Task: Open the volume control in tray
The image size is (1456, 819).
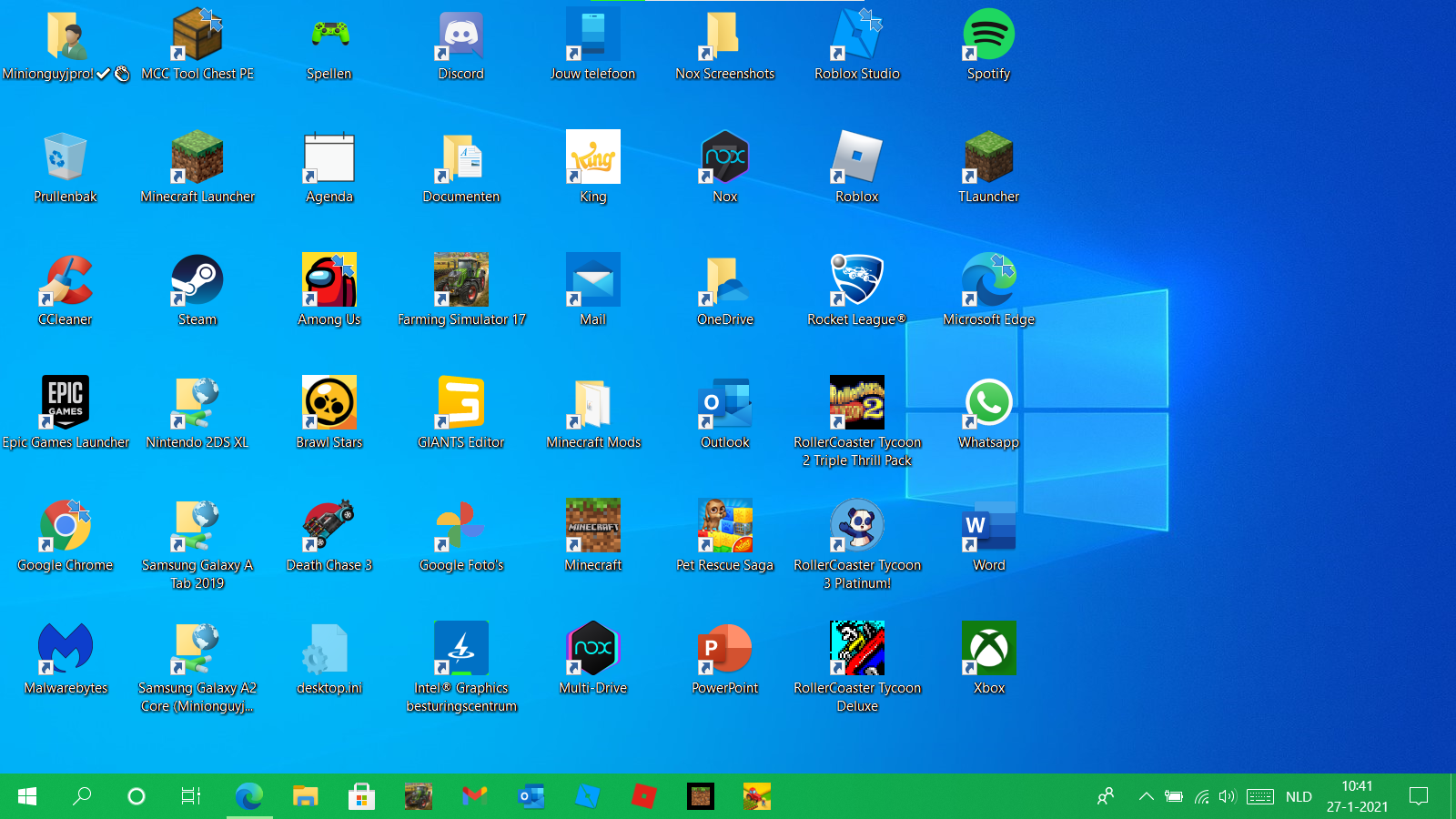Action: [x=1228, y=796]
